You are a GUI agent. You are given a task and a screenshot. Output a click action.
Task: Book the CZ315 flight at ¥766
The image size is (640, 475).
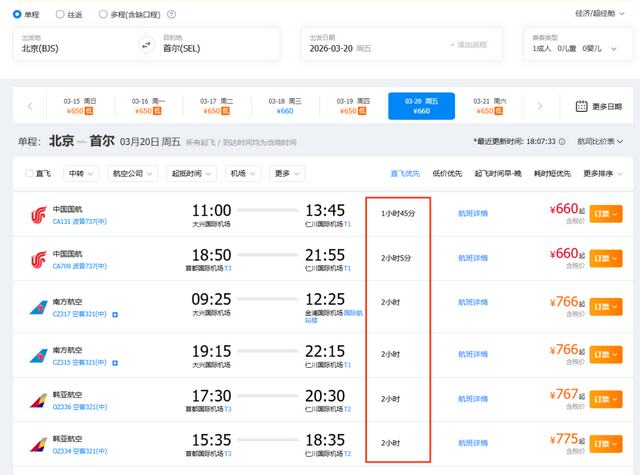pyautogui.click(x=606, y=355)
